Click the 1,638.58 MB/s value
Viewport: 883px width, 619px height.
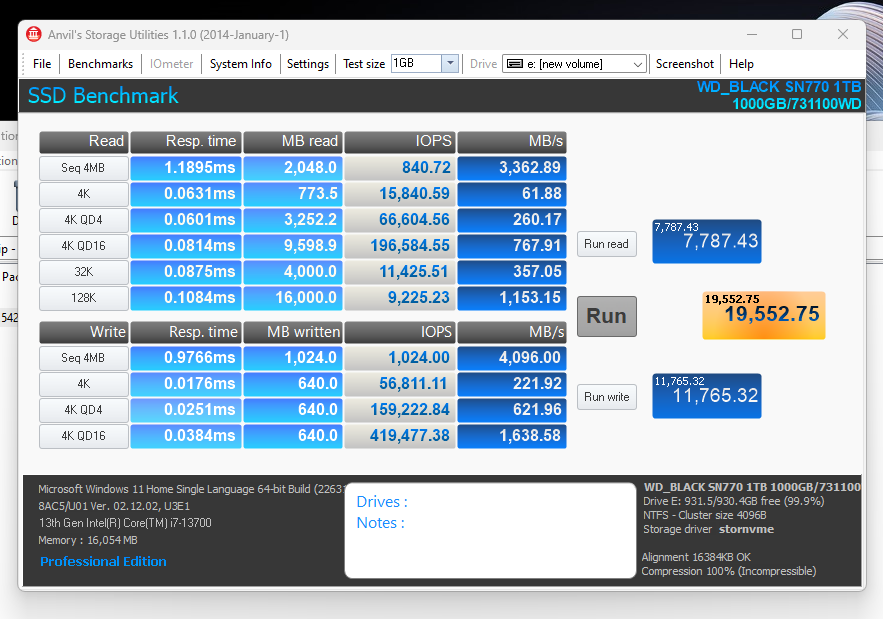coord(512,435)
